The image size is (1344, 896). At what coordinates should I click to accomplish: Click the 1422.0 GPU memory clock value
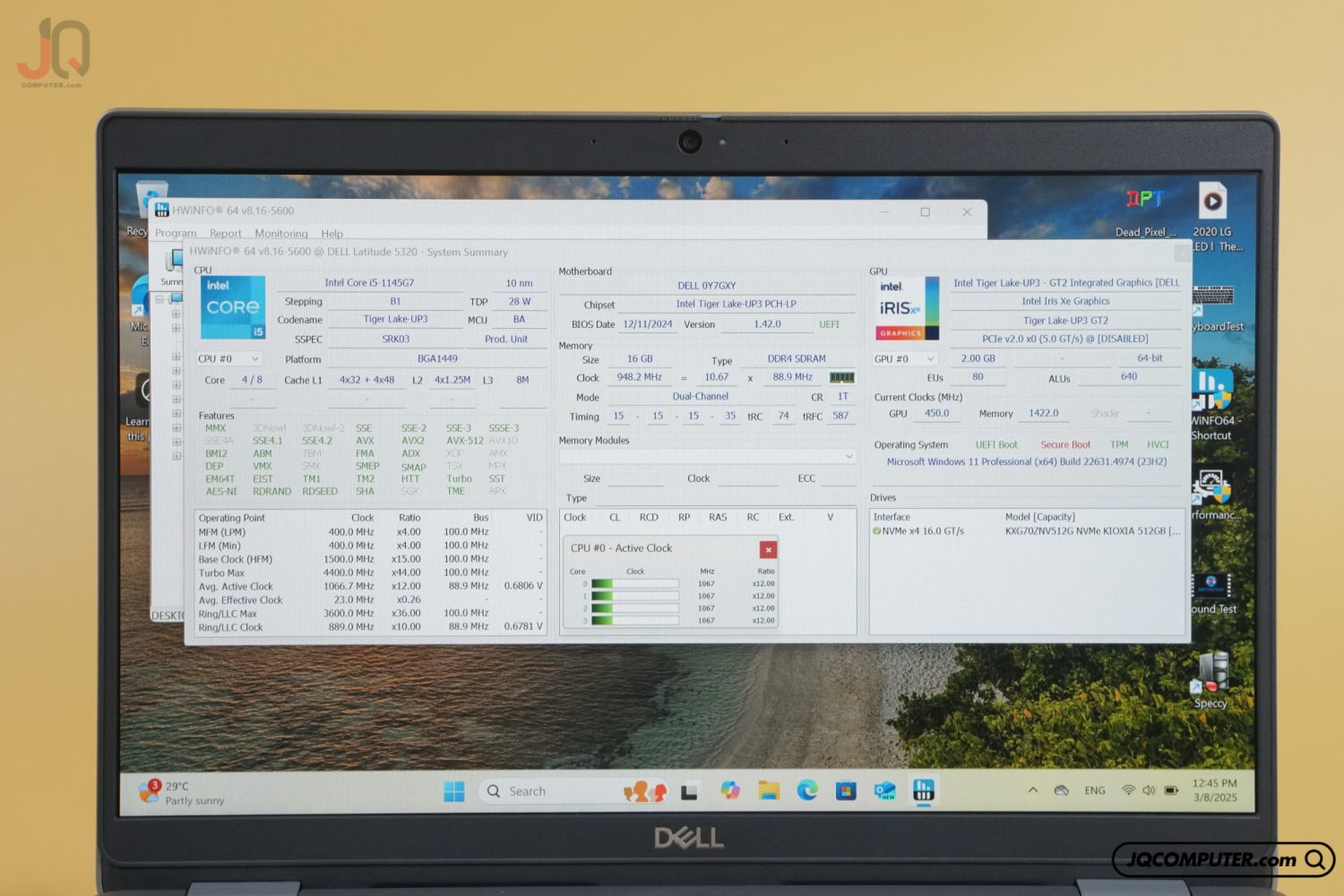coord(1044,414)
